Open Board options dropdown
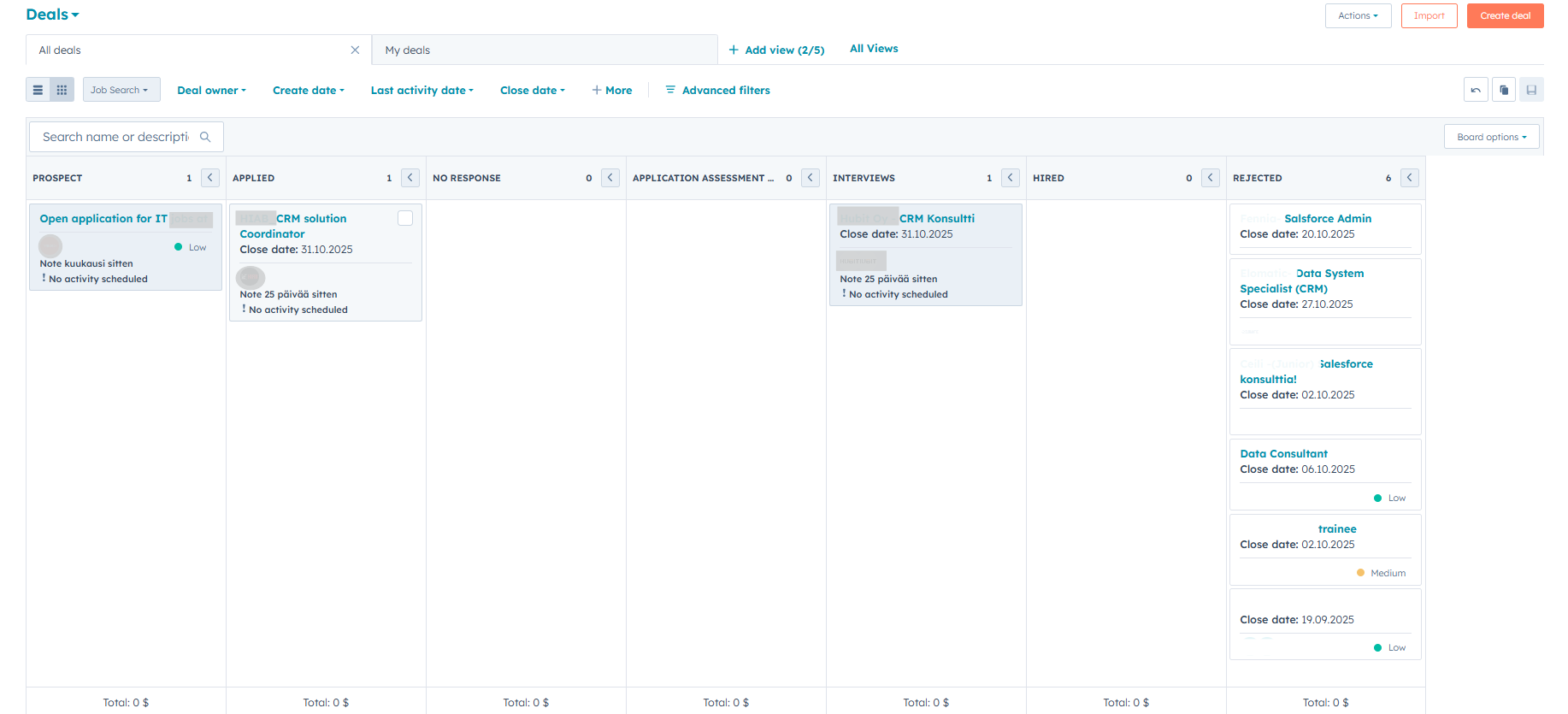This screenshot has height=714, width=1568. click(1491, 137)
